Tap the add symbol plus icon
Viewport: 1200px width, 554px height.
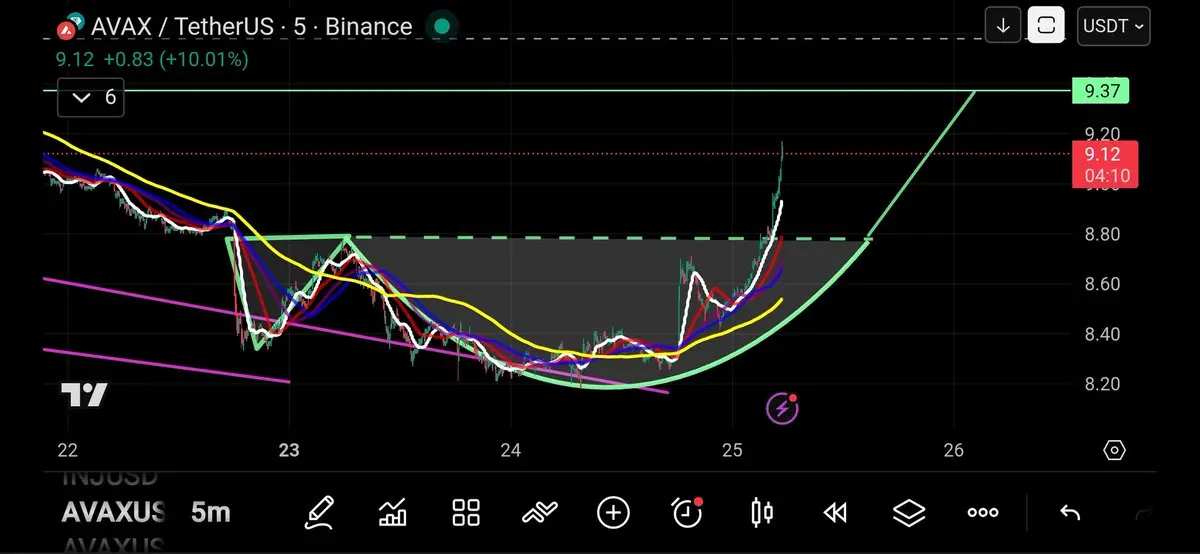(613, 513)
